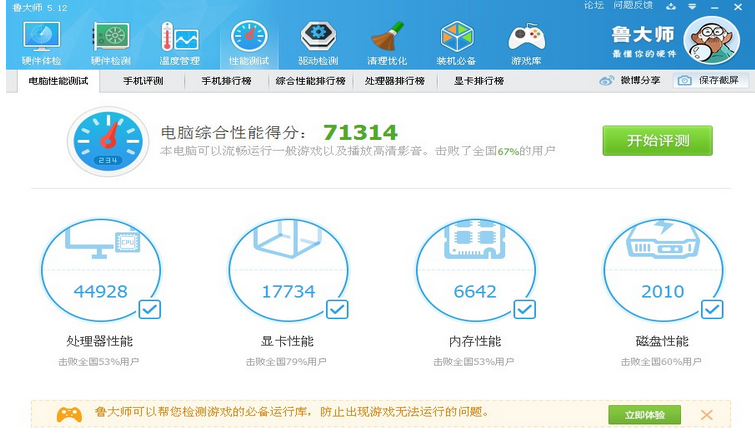Click the orange gamepad icon in banner
Image resolution: width=755 pixels, height=448 pixels.
(69, 414)
